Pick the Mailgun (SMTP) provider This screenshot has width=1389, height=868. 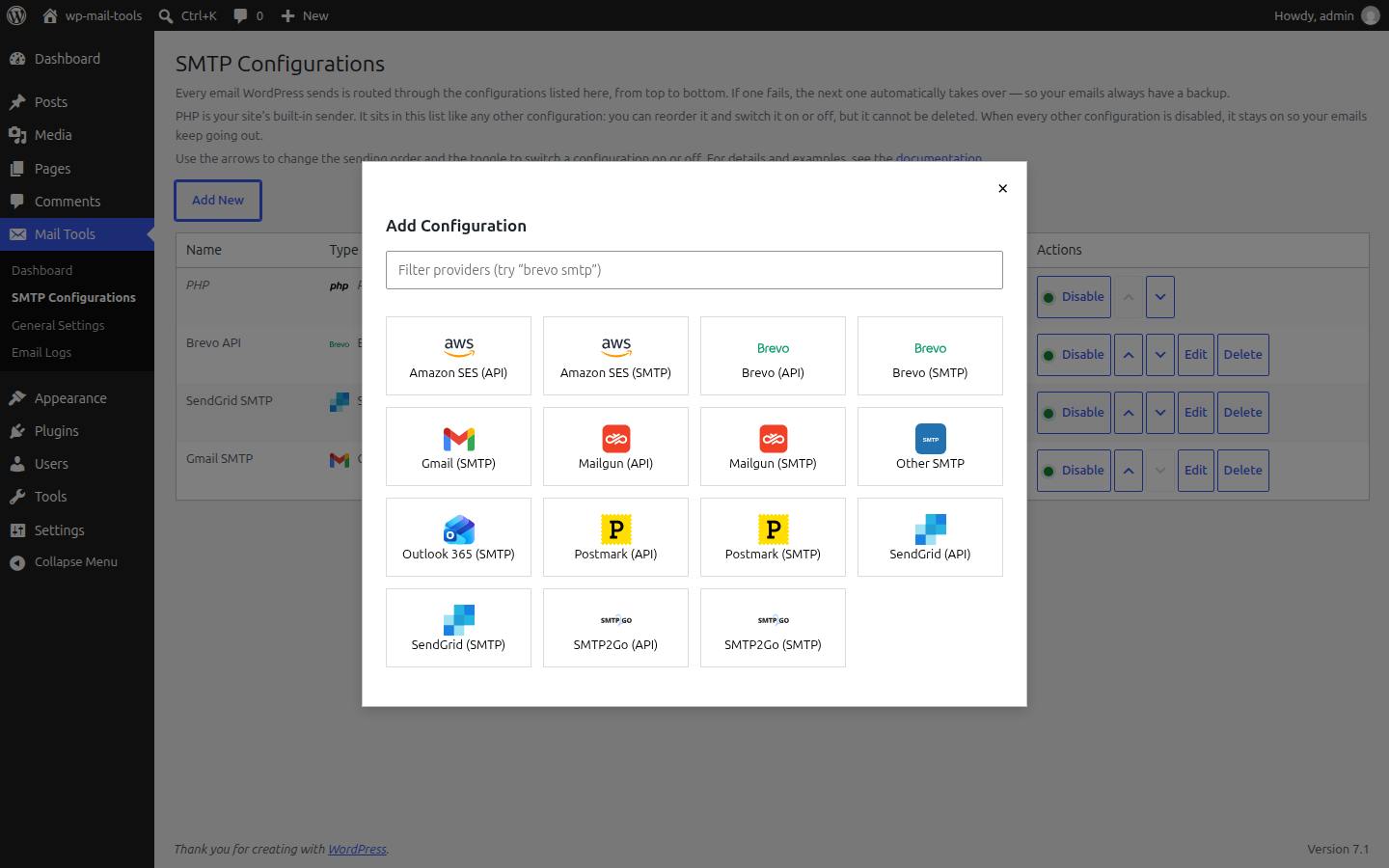coord(773,447)
